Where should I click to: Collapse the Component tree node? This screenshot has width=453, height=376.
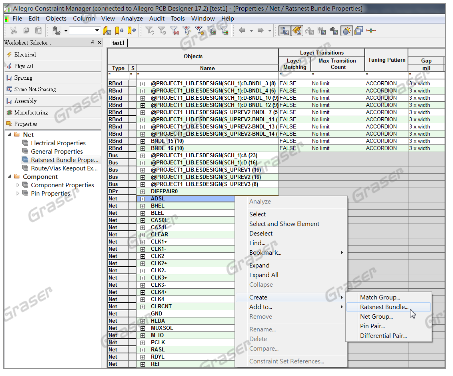click(x=9, y=176)
